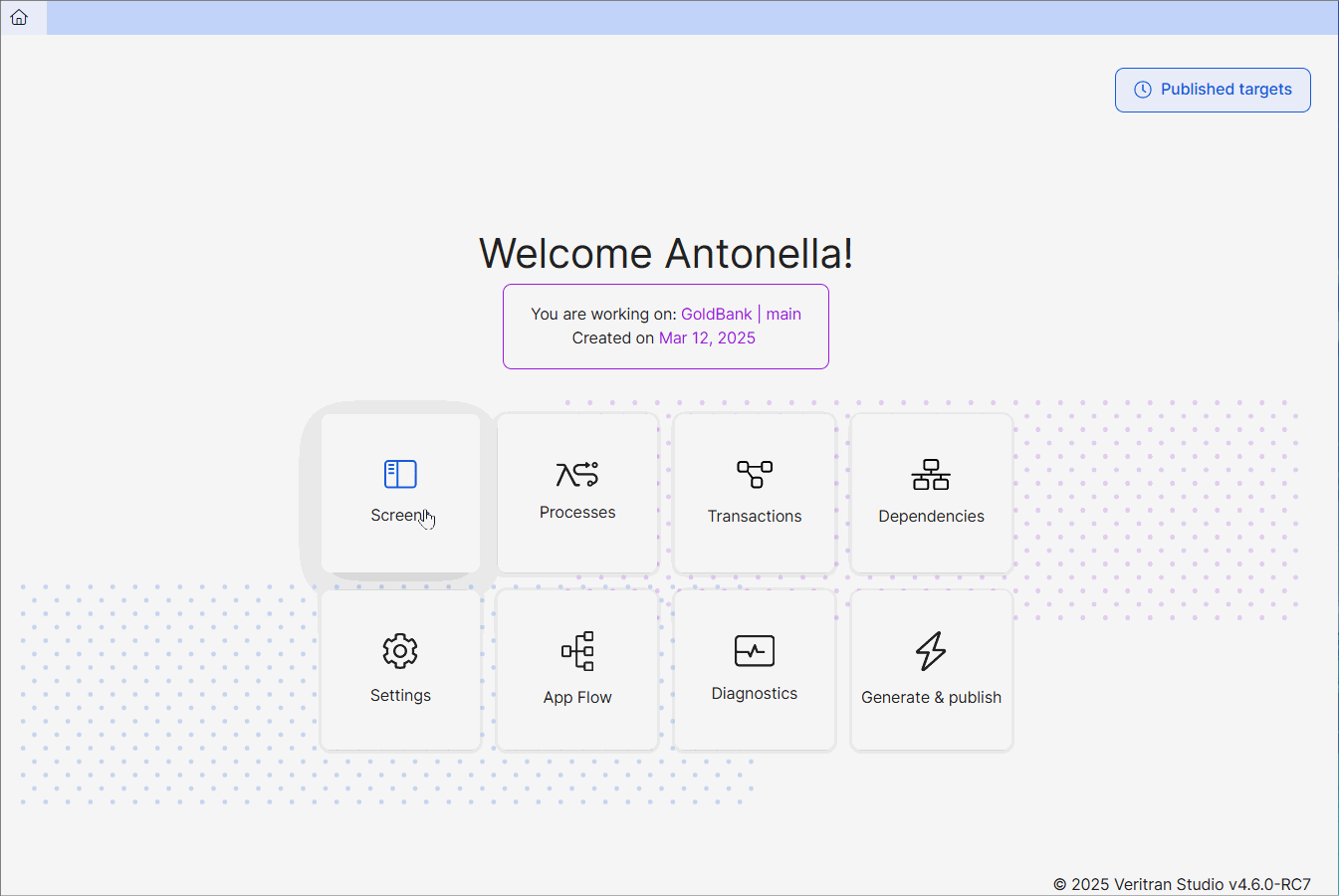1339x896 pixels.
Task: Click the home icon in top bar
Action: (19, 17)
